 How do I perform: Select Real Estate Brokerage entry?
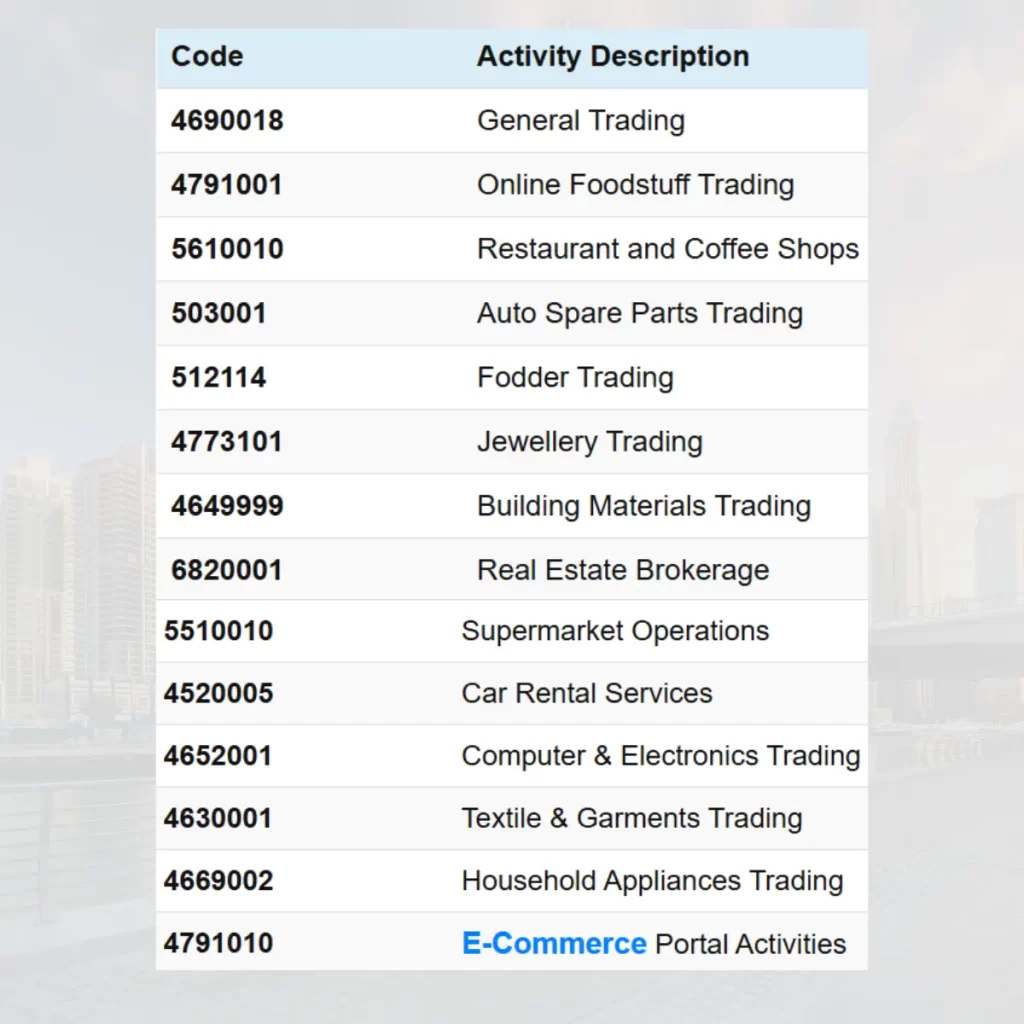623,570
